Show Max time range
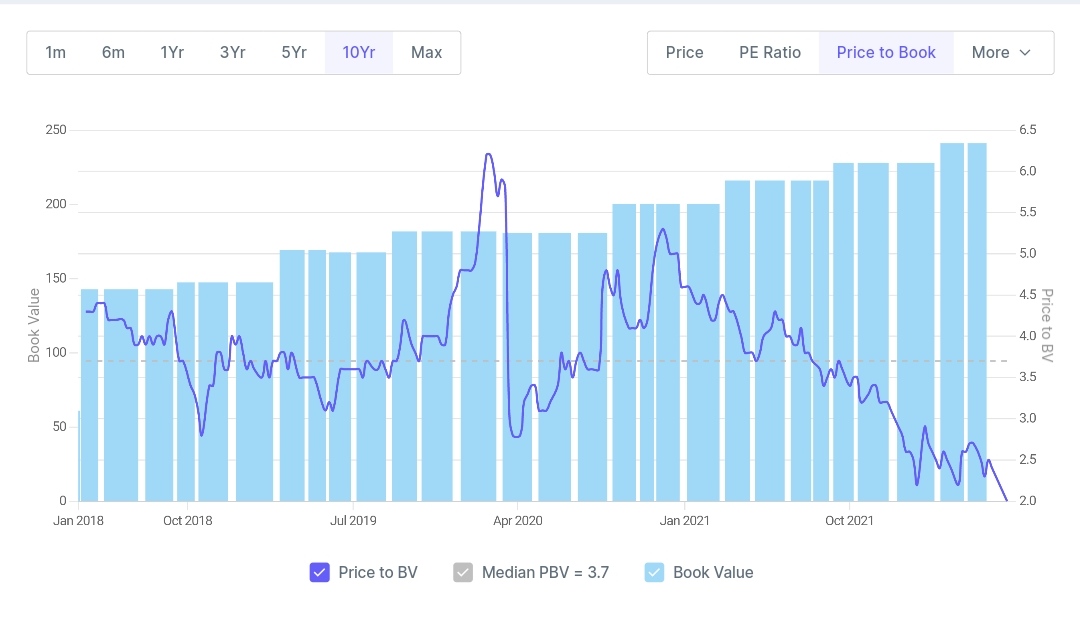 click(x=426, y=52)
